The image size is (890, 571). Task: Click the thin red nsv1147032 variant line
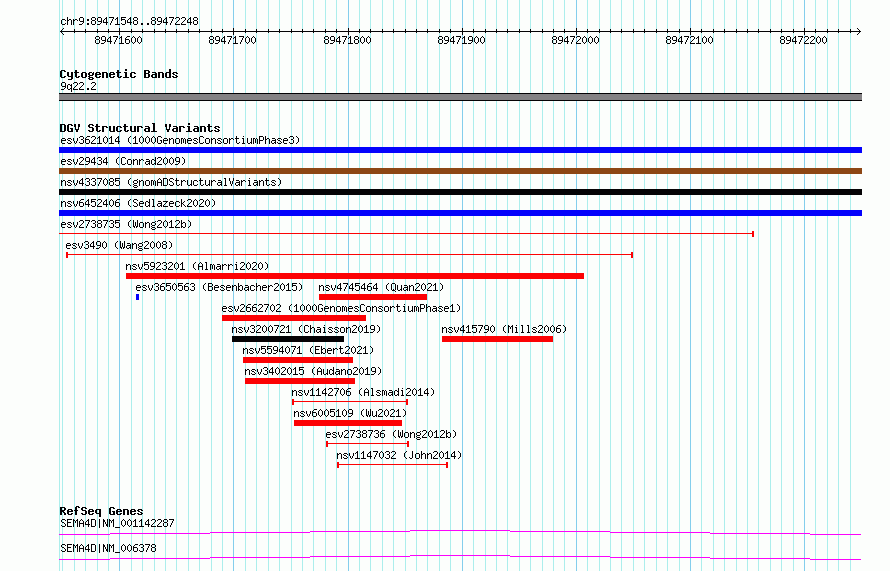coord(393,465)
